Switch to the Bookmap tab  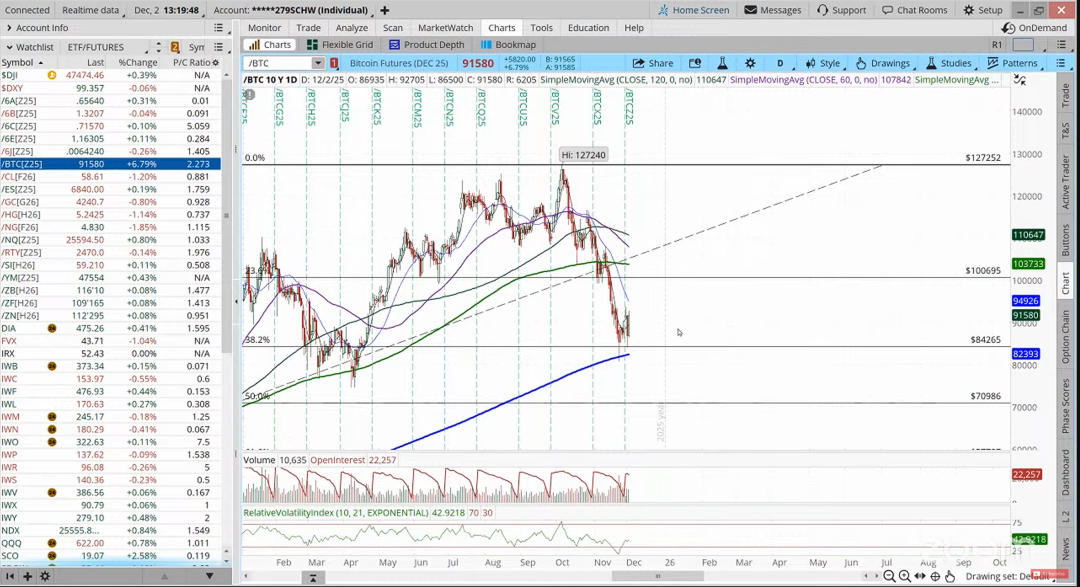(508, 44)
